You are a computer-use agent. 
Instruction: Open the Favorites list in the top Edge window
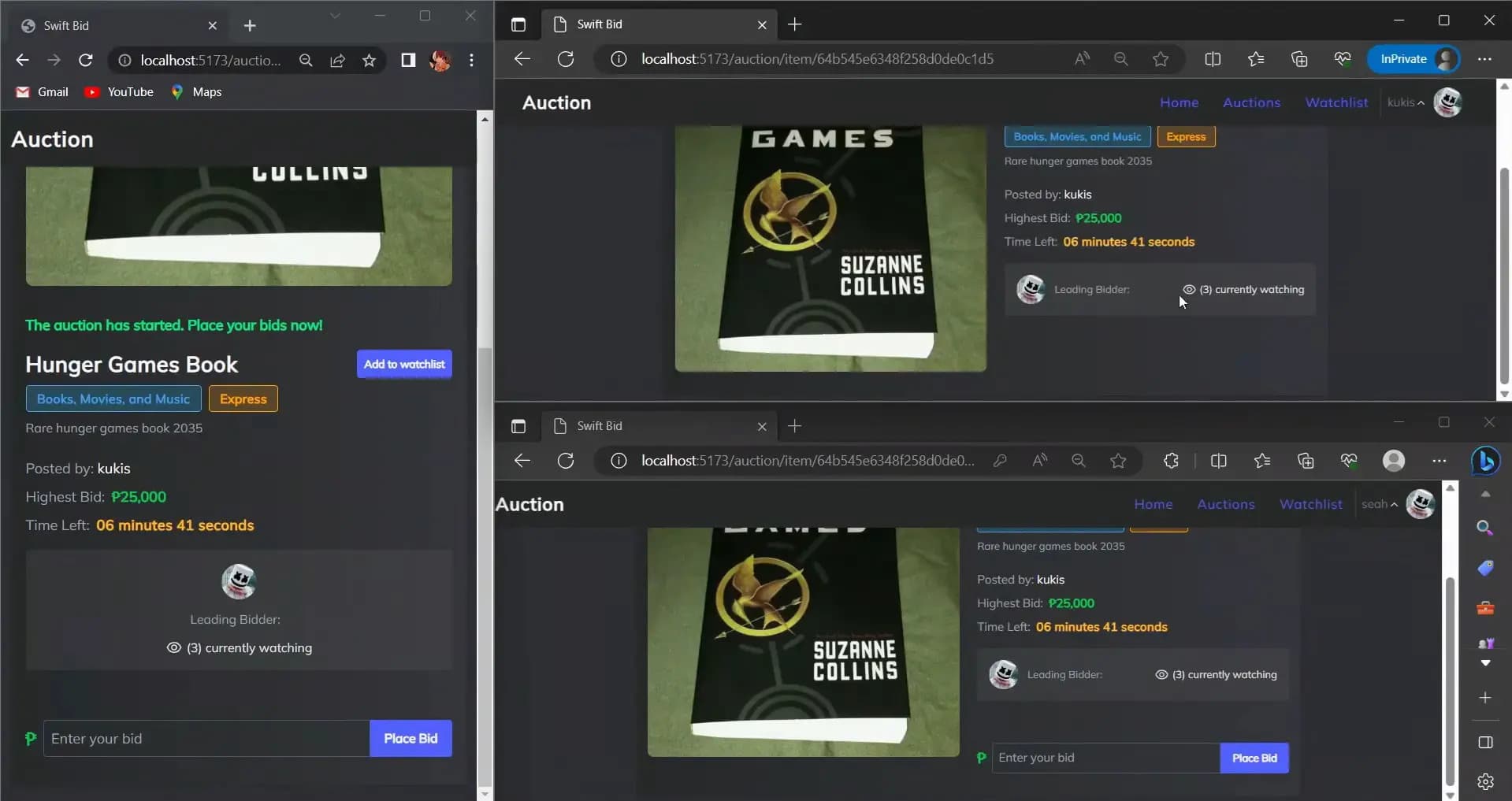(x=1256, y=59)
